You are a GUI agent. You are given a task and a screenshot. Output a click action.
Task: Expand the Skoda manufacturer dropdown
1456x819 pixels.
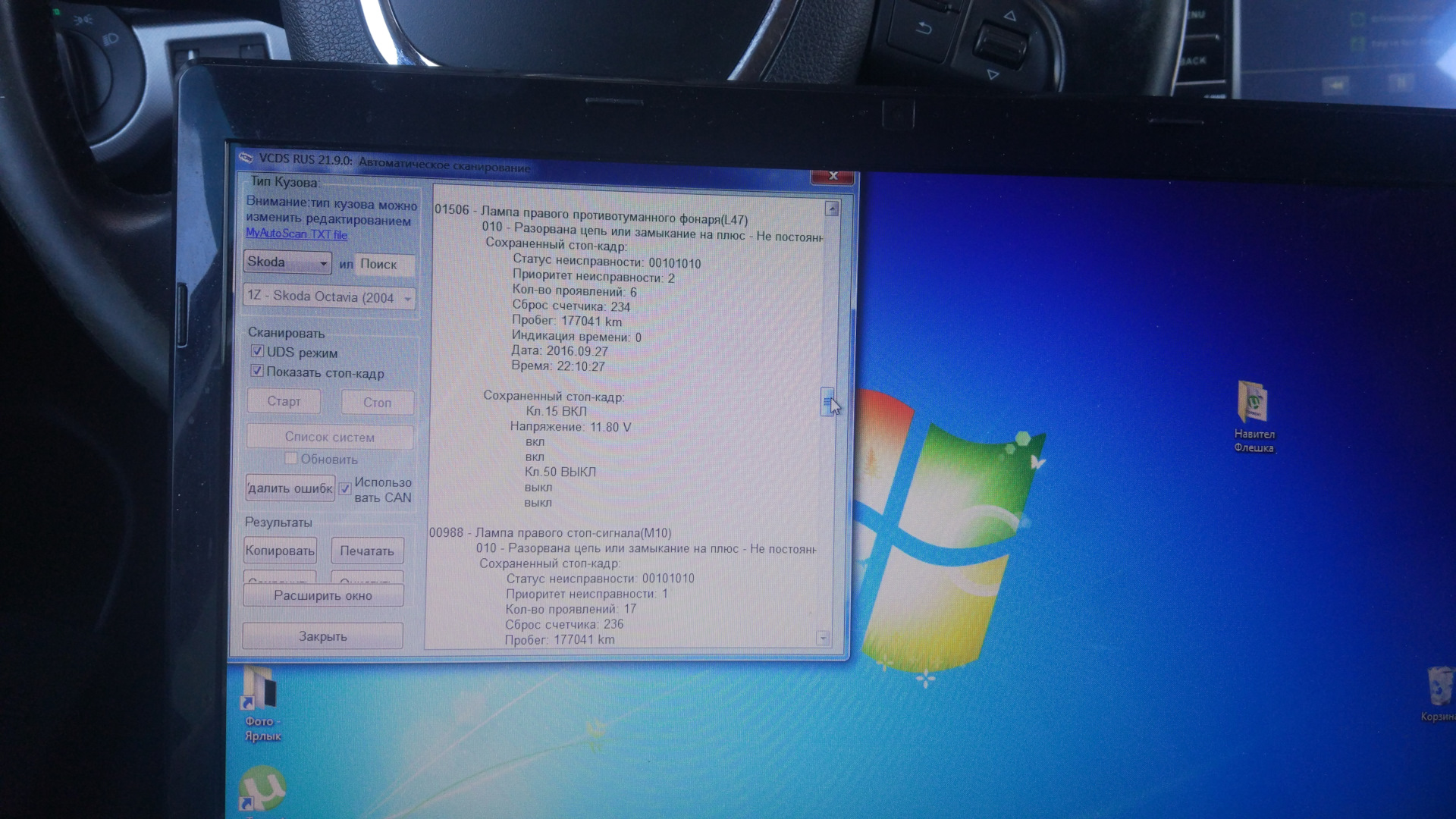(287, 262)
